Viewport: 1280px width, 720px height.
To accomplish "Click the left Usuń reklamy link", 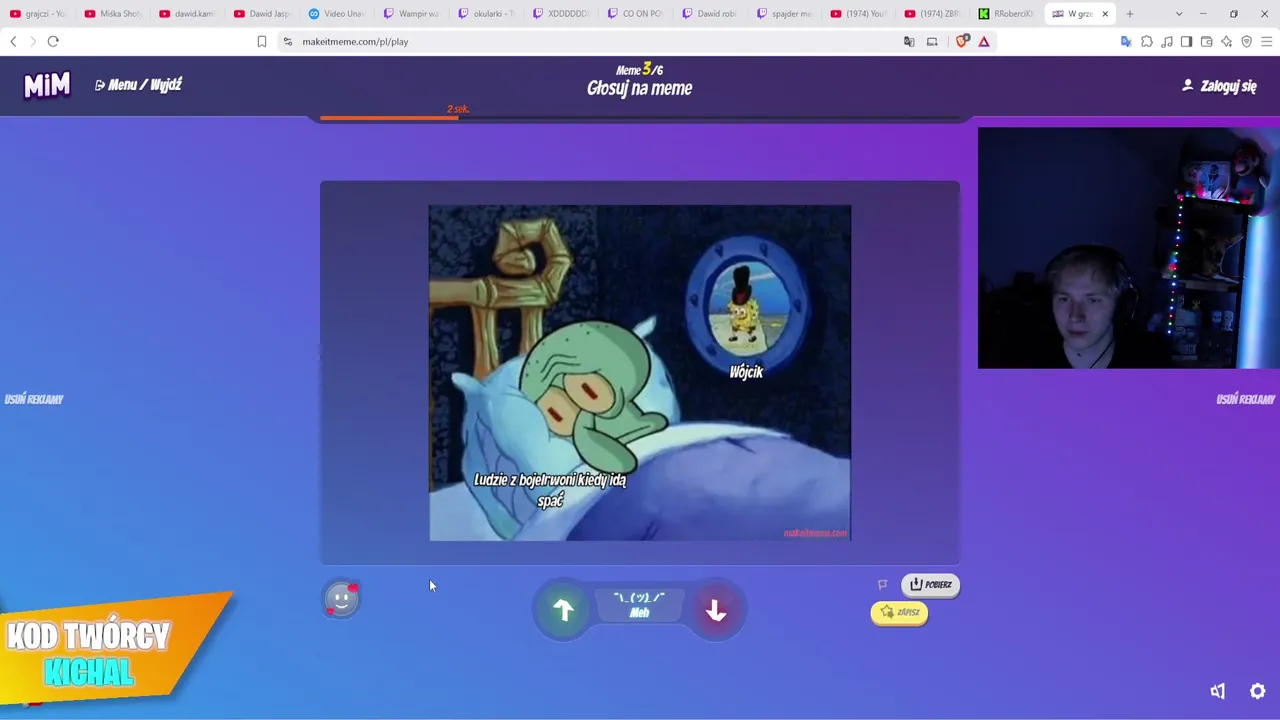I will pyautogui.click(x=34, y=399).
